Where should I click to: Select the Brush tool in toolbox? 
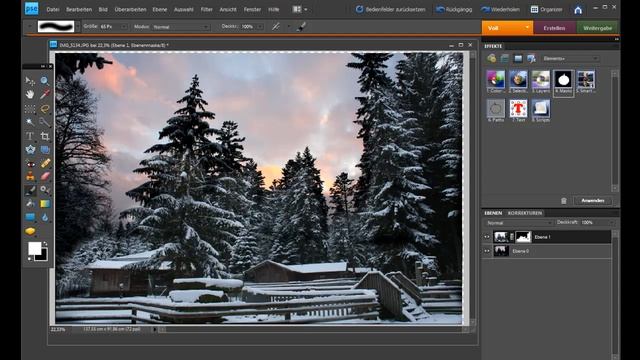click(x=30, y=190)
